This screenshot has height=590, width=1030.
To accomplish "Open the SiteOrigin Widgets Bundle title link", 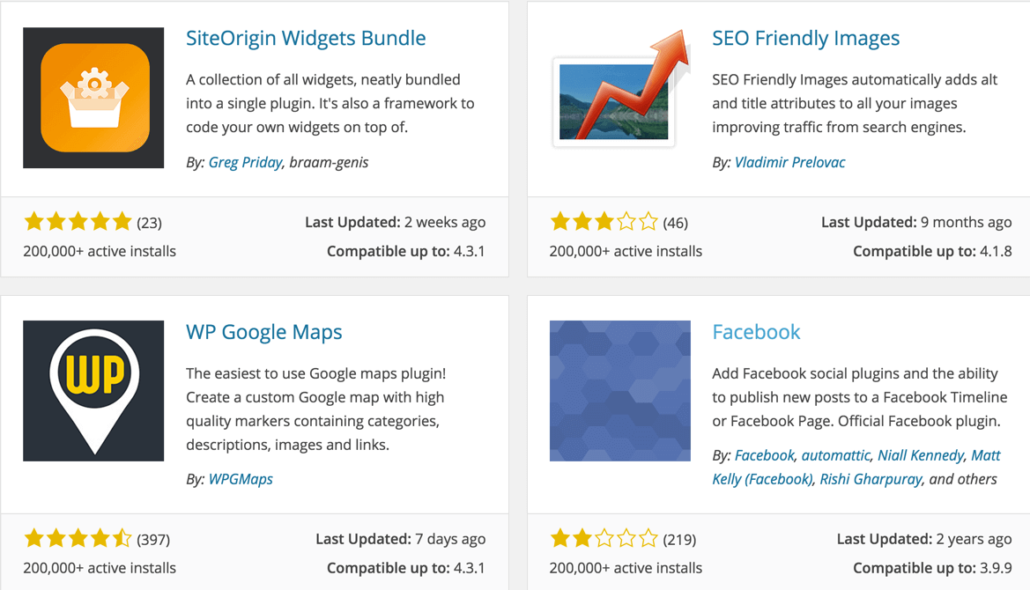I will [306, 39].
